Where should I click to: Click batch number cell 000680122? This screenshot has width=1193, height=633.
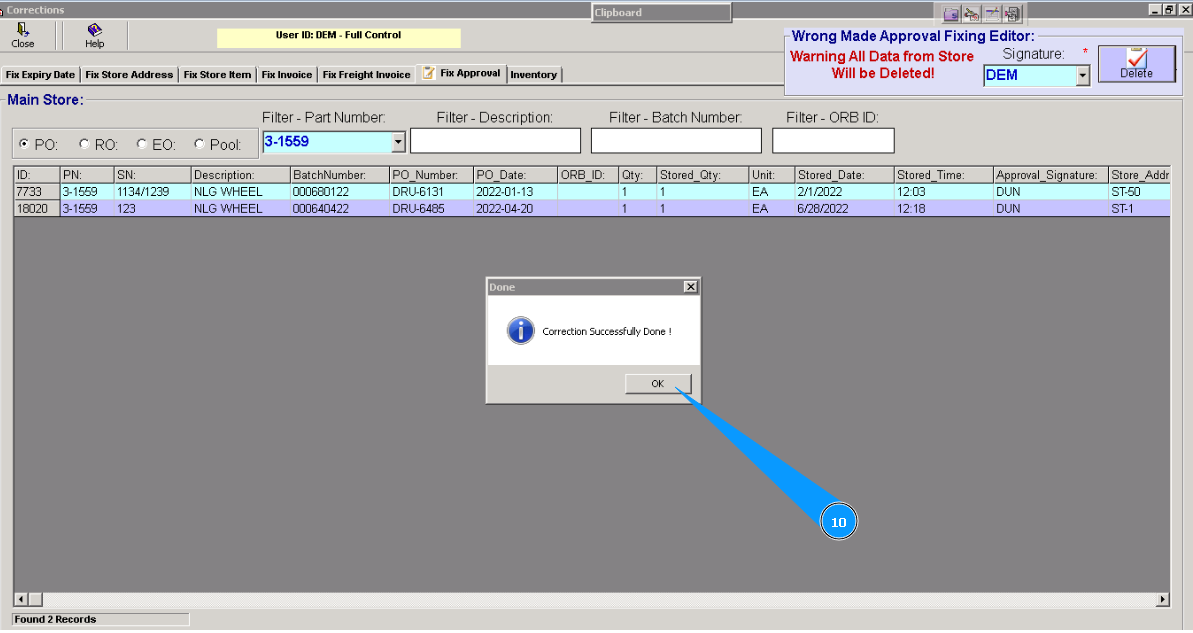(339, 192)
